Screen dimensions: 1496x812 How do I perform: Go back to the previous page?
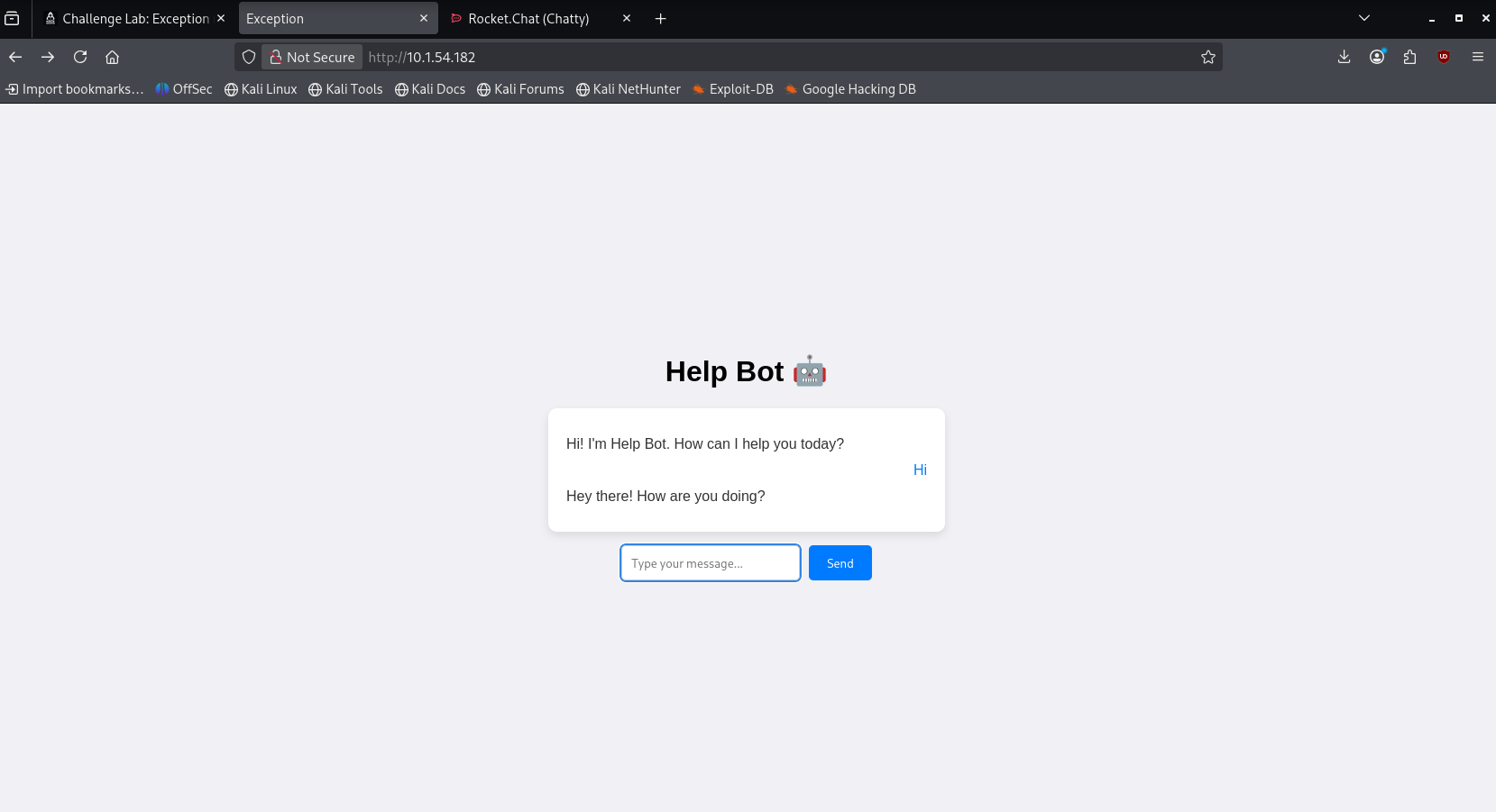click(15, 57)
